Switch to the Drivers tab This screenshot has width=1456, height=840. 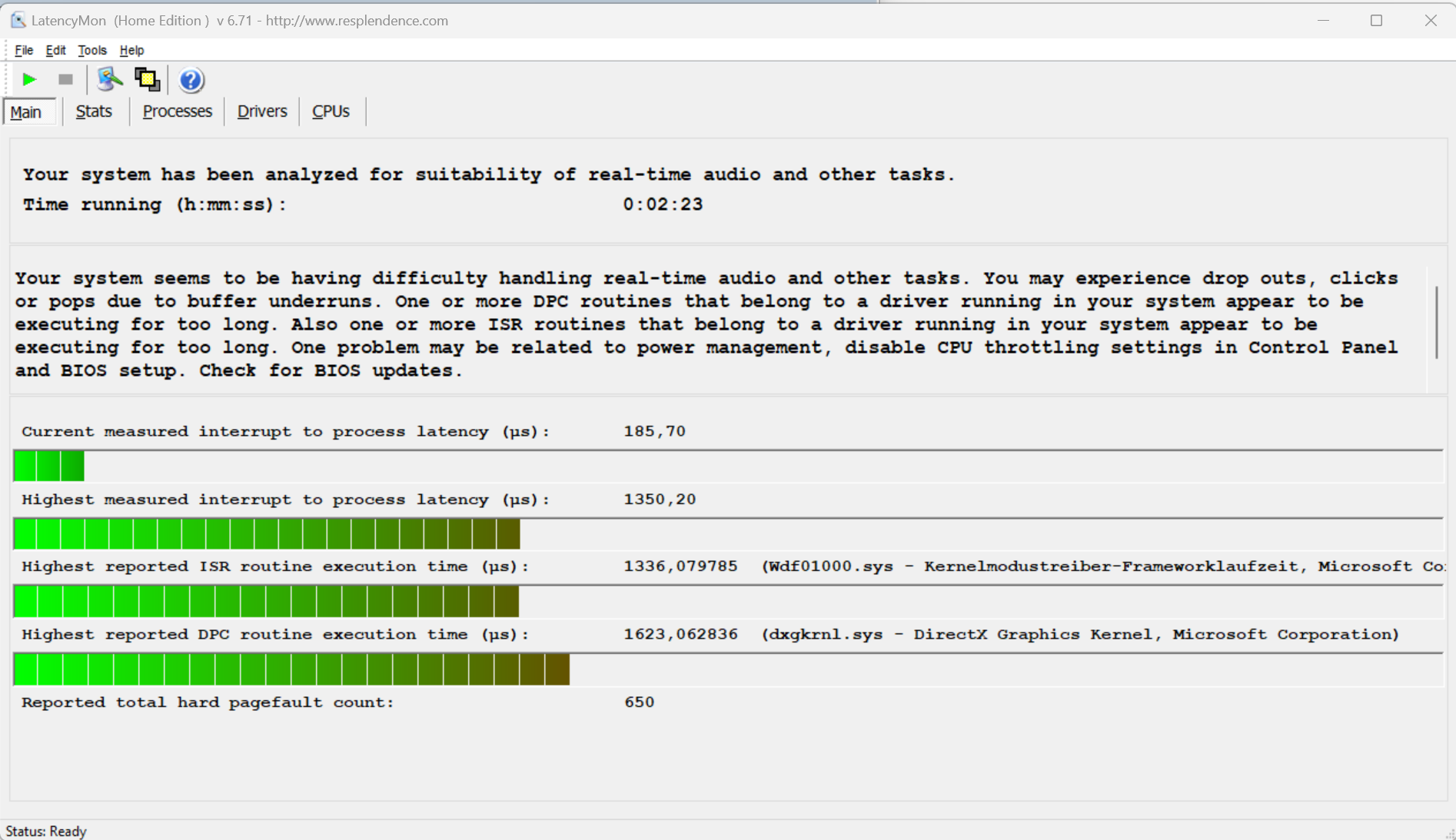click(x=261, y=111)
